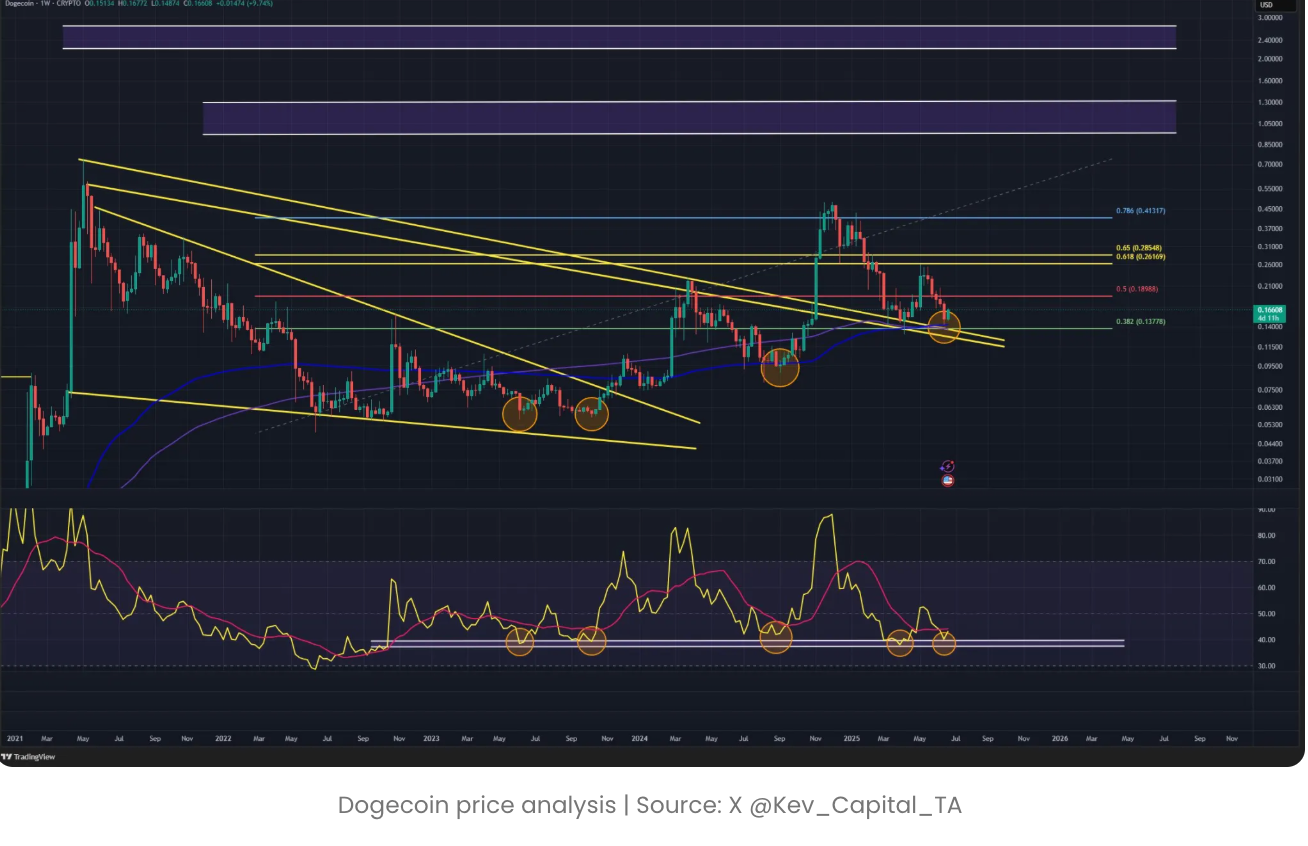The width and height of the screenshot is (1308, 846).
Task: Click the 2023 label on the time axis
Action: tap(431, 739)
